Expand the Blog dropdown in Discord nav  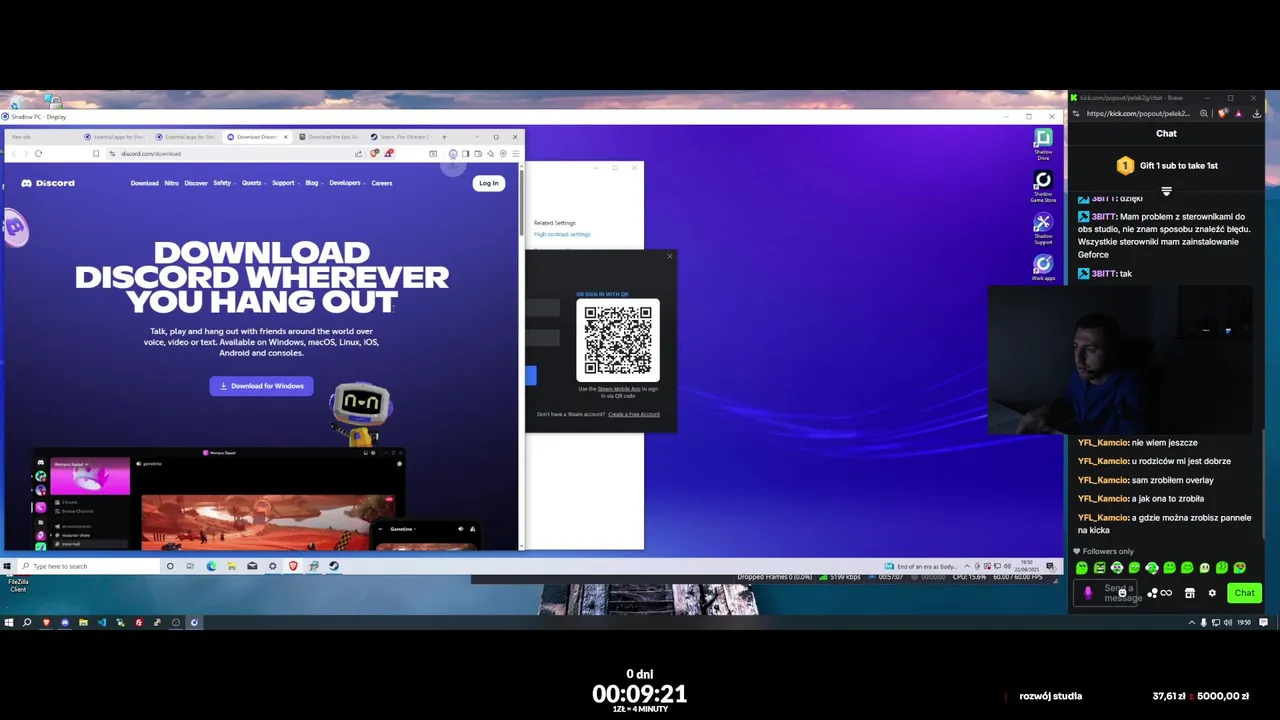click(x=314, y=183)
